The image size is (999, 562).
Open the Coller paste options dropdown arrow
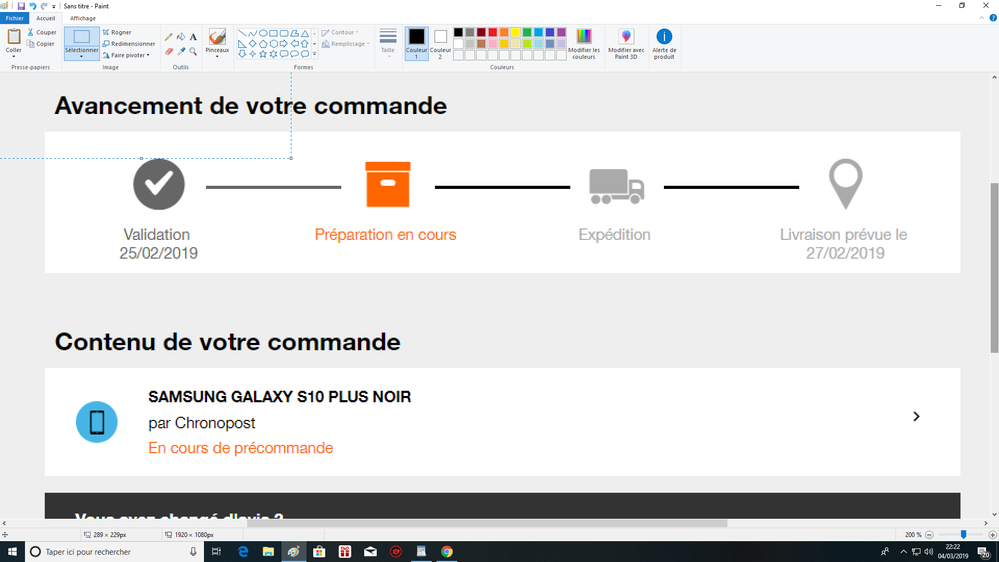pyautogui.click(x=13, y=56)
